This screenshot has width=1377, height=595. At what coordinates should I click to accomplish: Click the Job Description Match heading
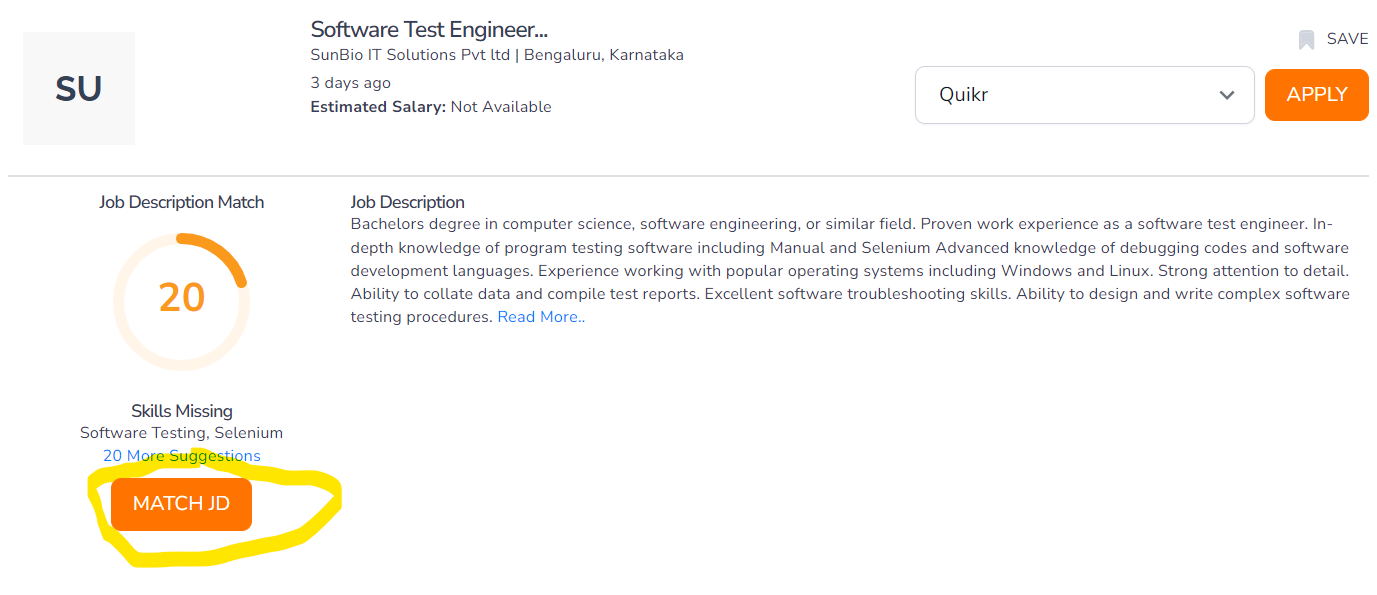click(181, 202)
